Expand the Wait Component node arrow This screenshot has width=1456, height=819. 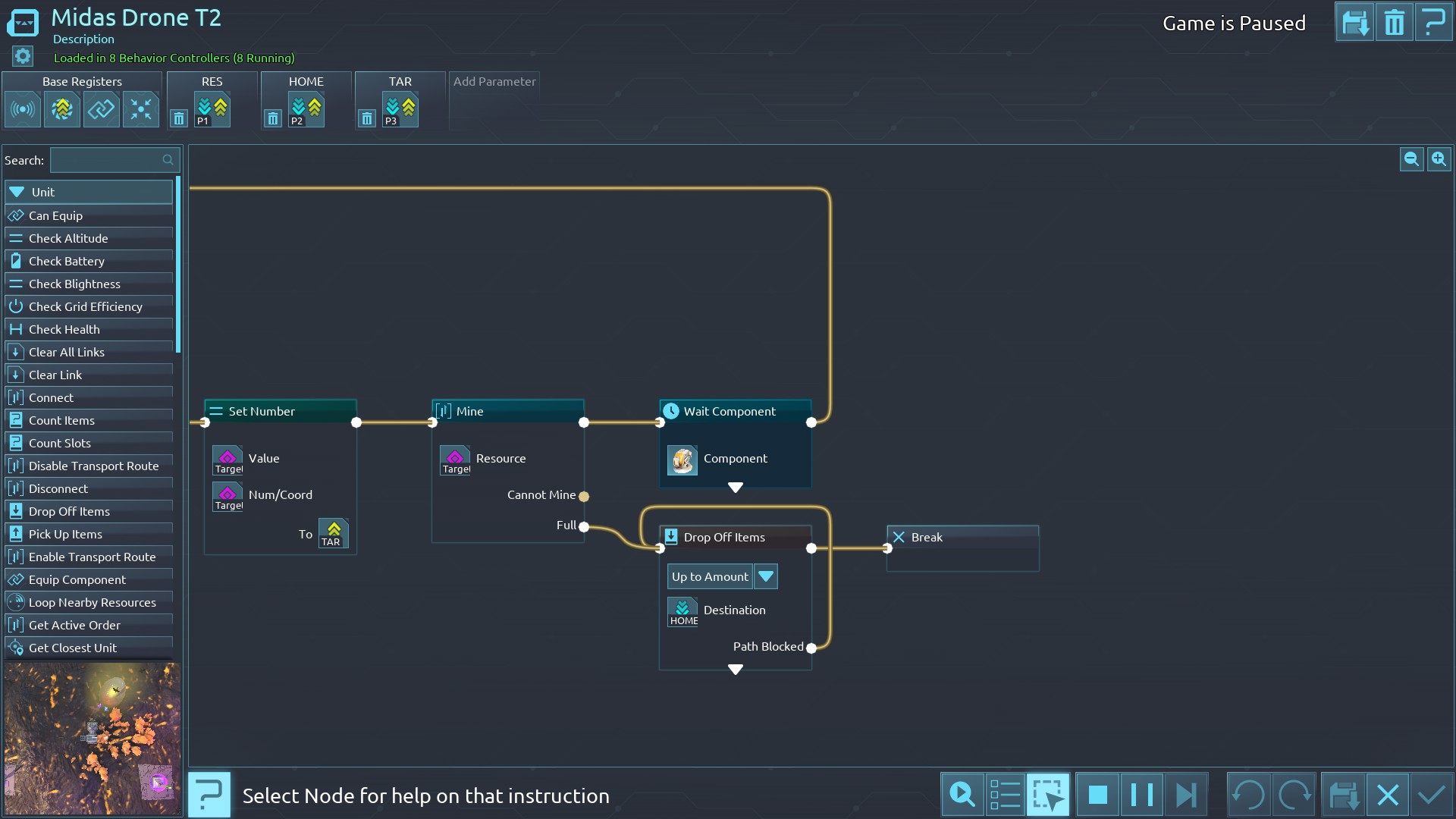(735, 488)
